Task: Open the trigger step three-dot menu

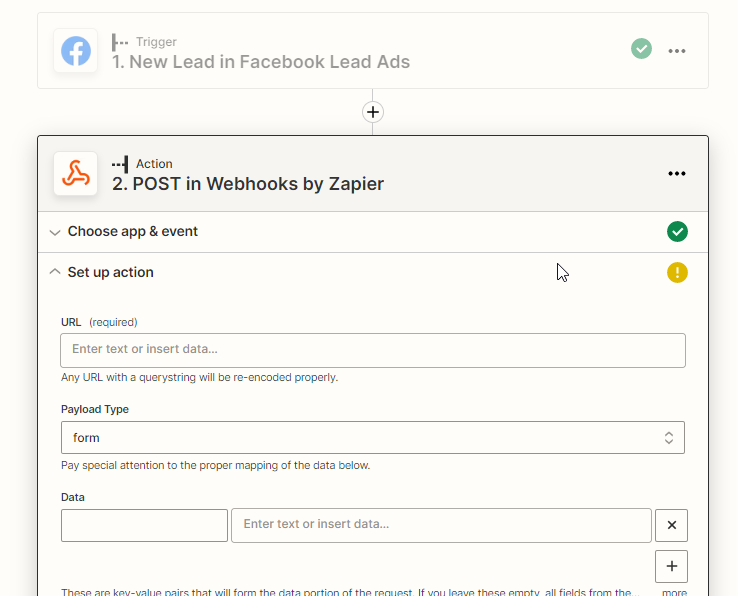Action: pyautogui.click(x=677, y=51)
